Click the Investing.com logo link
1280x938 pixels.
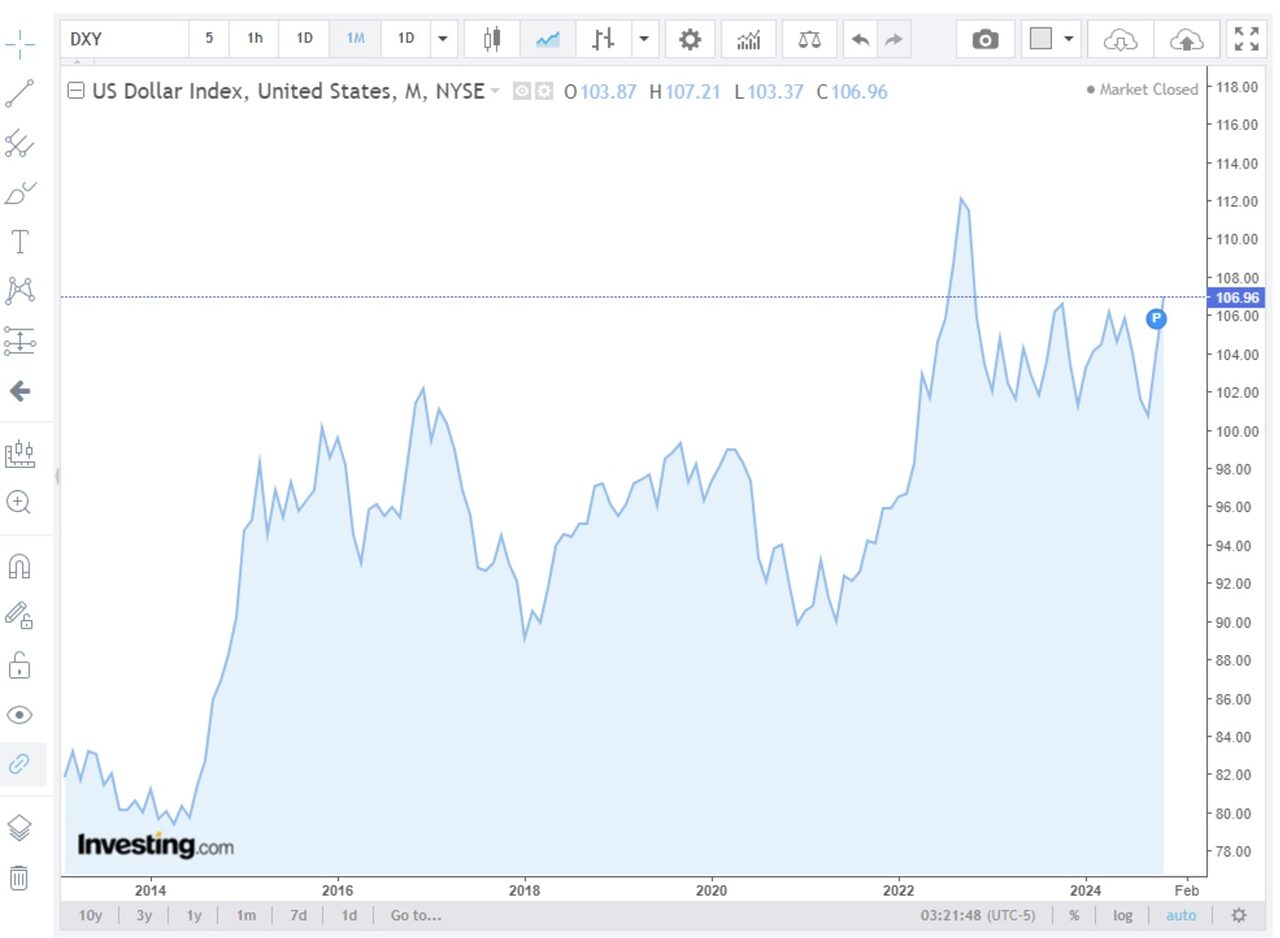pos(155,845)
